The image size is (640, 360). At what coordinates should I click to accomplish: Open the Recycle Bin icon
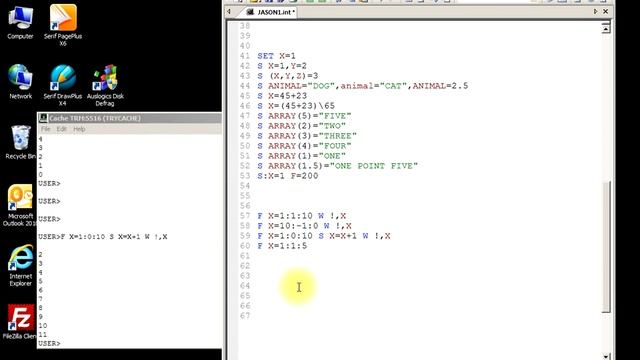point(20,142)
